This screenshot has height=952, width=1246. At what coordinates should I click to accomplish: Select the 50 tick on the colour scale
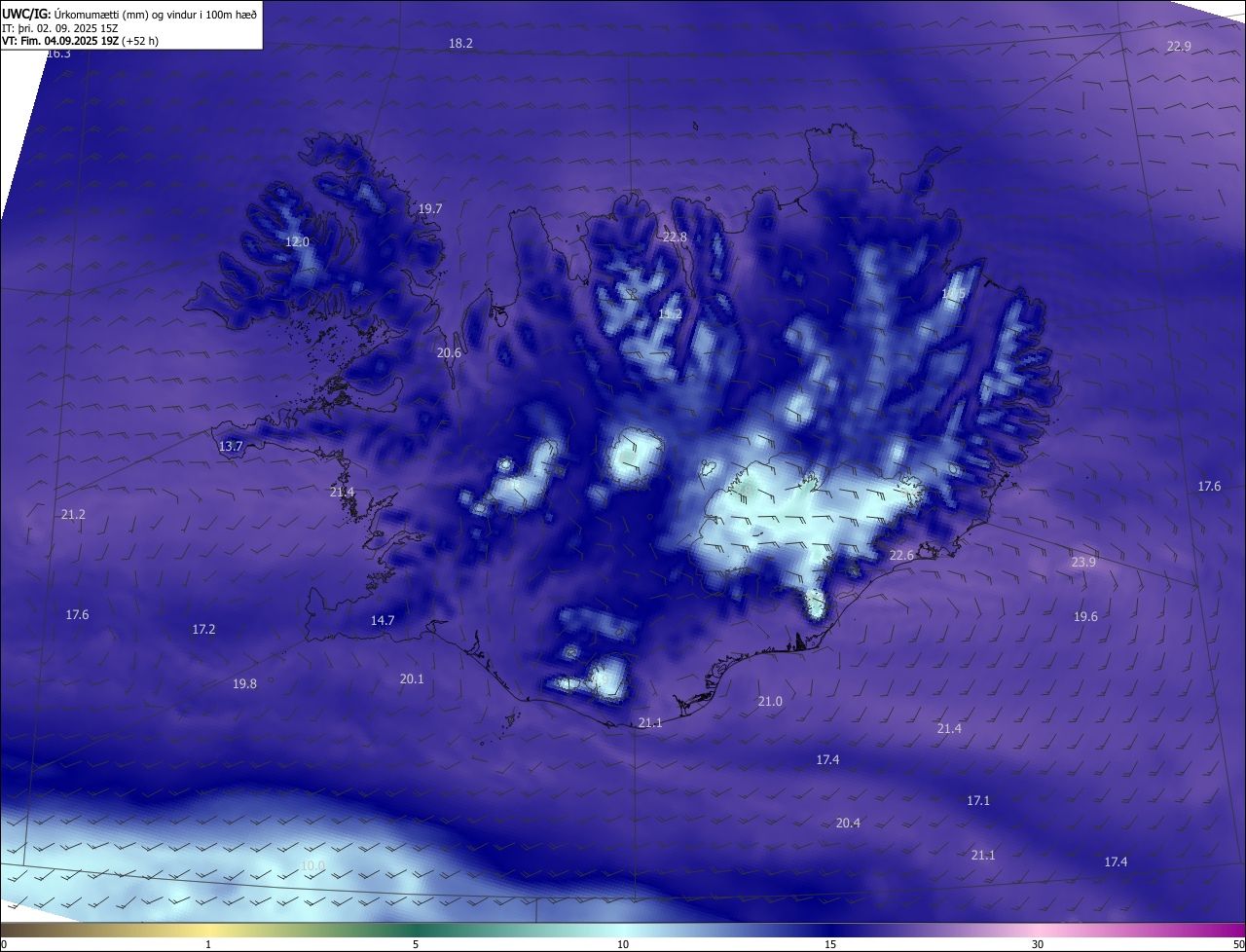pos(1239,945)
